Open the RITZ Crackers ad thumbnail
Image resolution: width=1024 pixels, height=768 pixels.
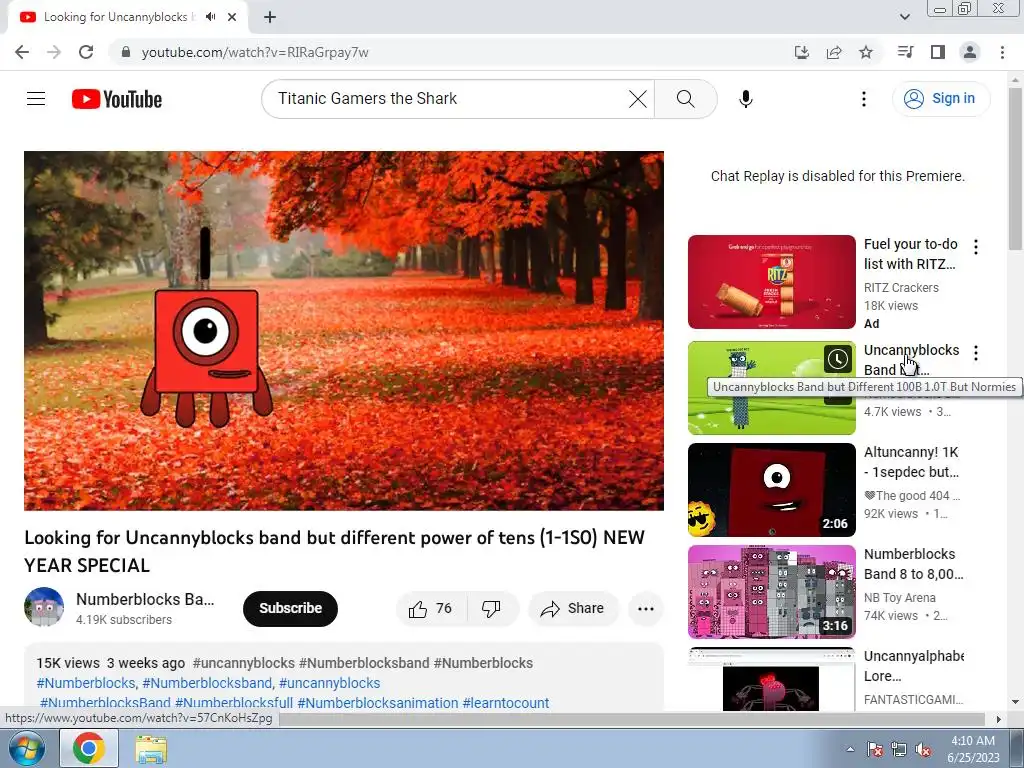click(771, 281)
